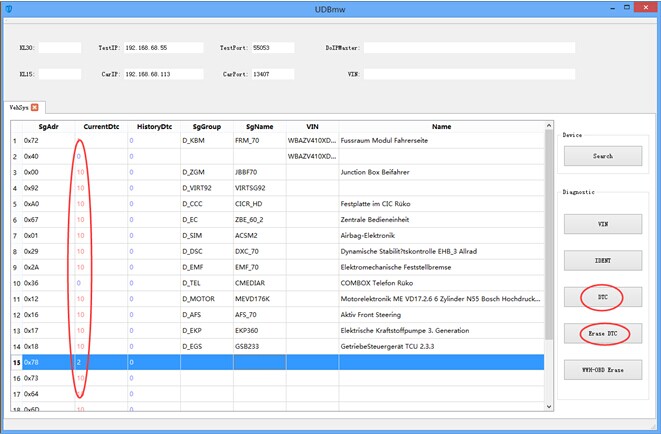661x434 pixels.
Task: Select CMEDIAR name cell
Action: pos(260,283)
